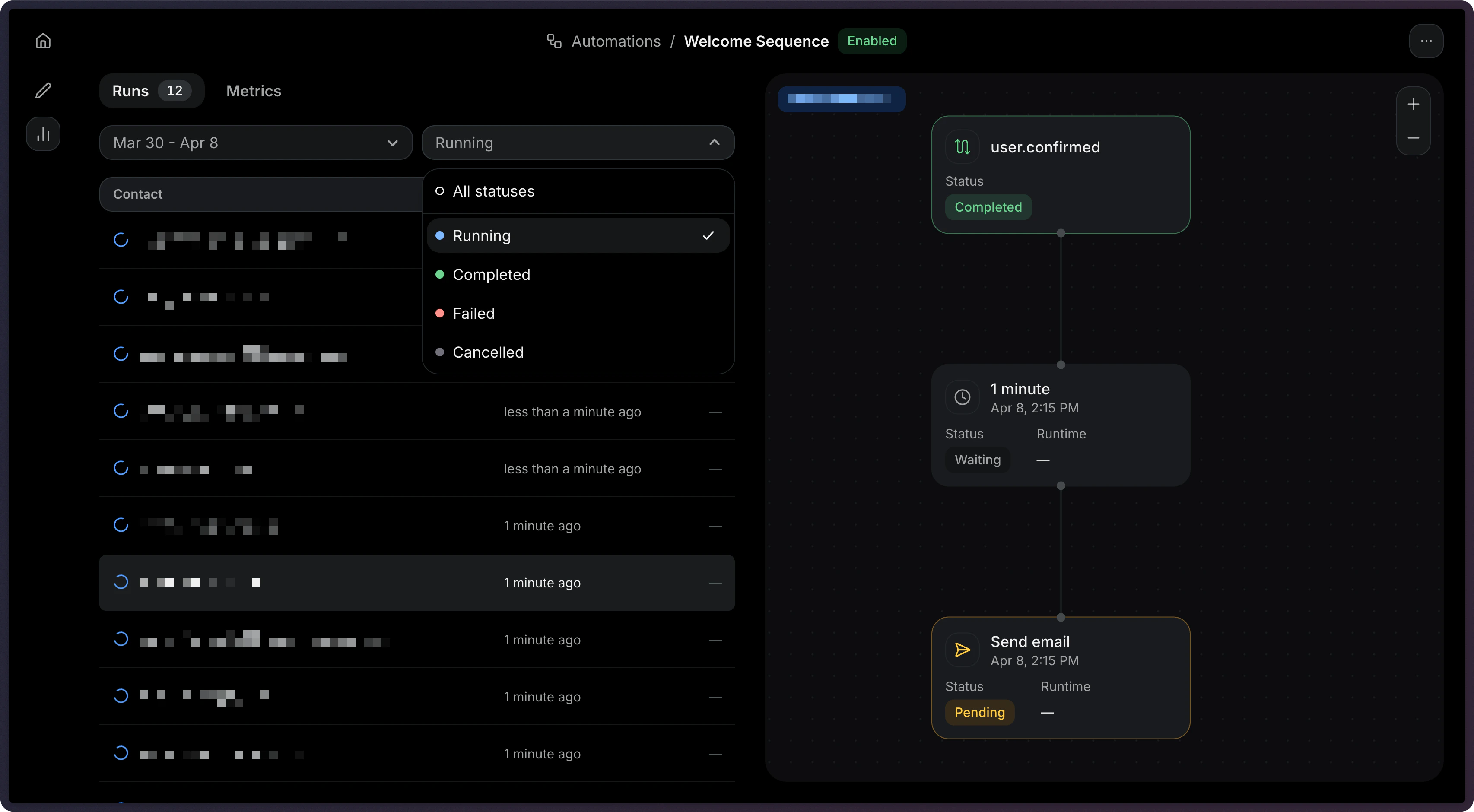Screen dimensions: 1474x812
Task: Choose Cancelled from the status dropdown
Action: [x=488, y=352]
